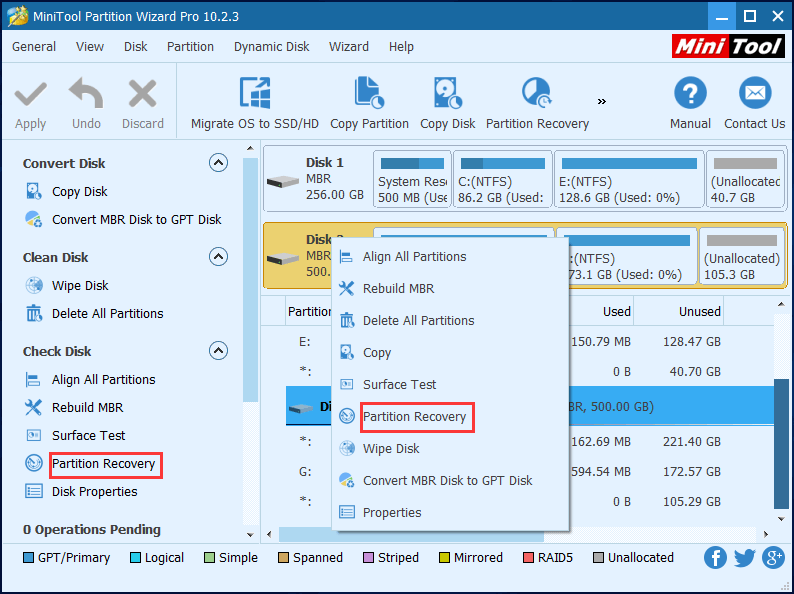Image resolution: width=794 pixels, height=594 pixels.
Task: Click the partition list vertical scrollbar thumb
Action: (x=781, y=443)
